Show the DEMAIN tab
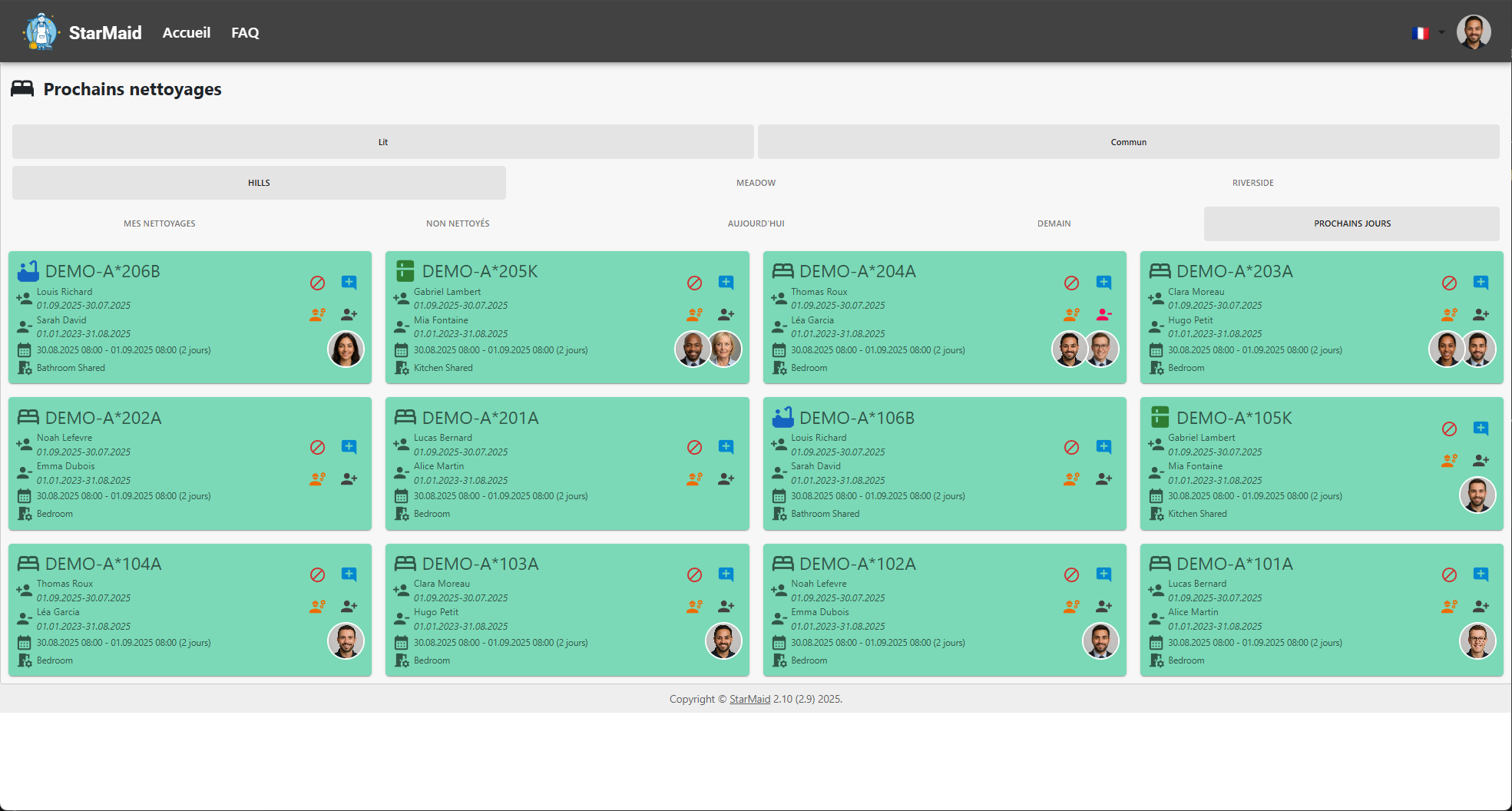This screenshot has width=1512, height=811. click(x=1054, y=223)
